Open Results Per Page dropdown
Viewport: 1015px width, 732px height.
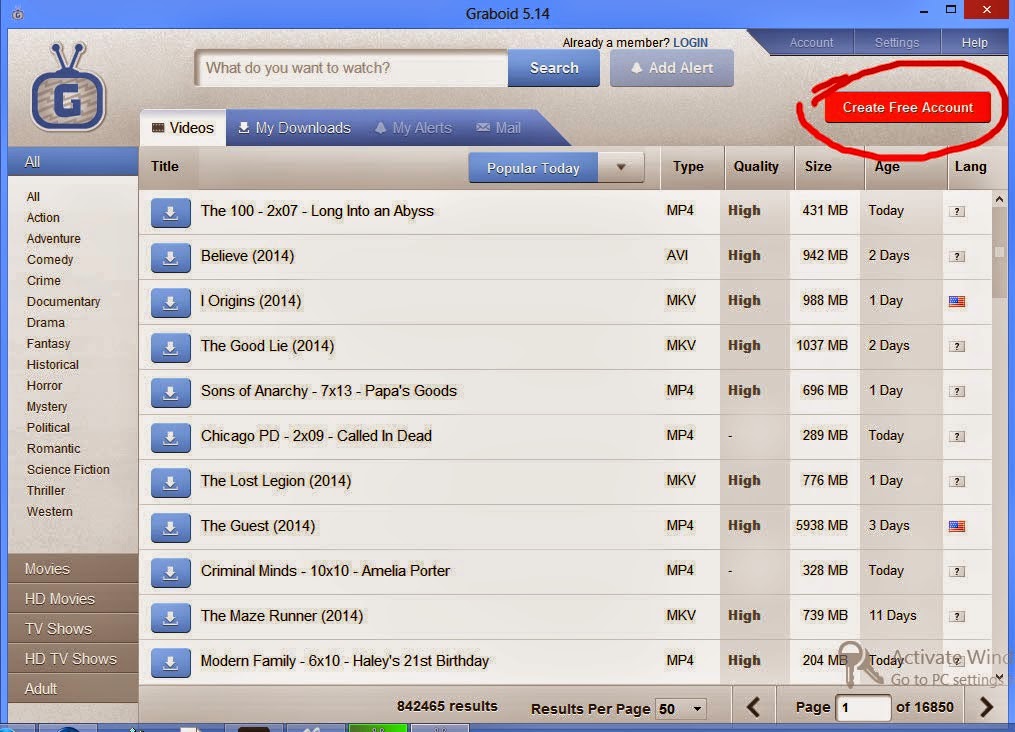[680, 709]
